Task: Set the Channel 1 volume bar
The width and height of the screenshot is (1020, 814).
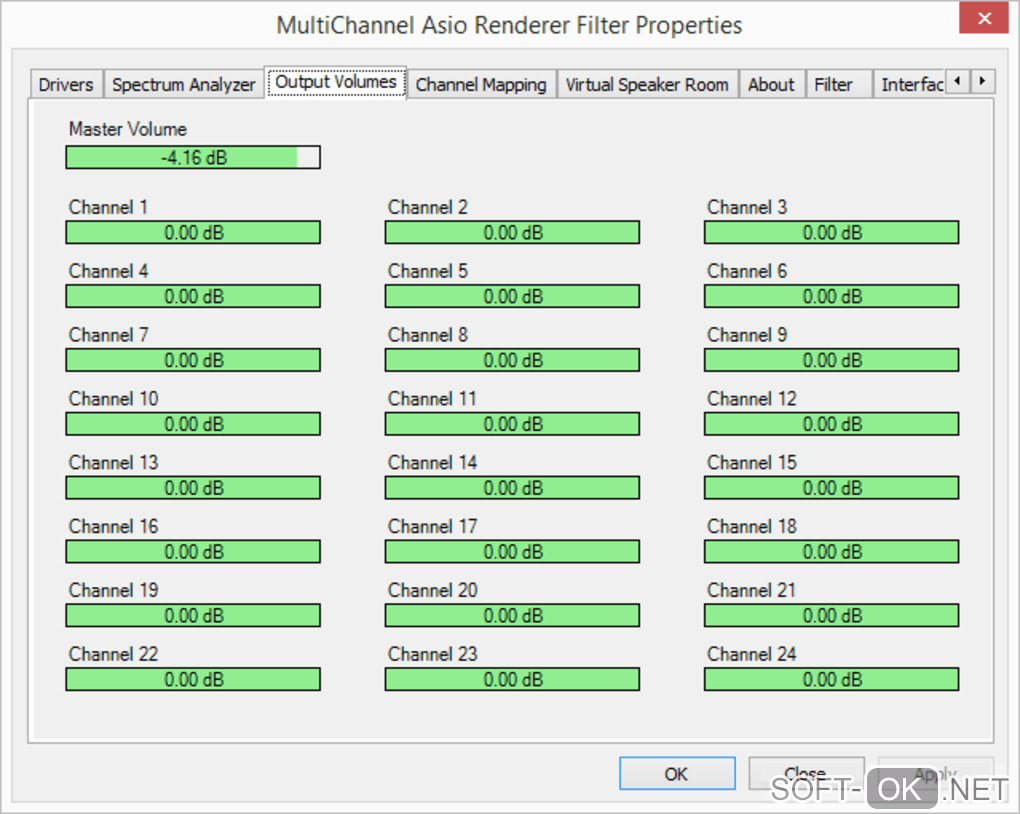Action: [x=193, y=233]
